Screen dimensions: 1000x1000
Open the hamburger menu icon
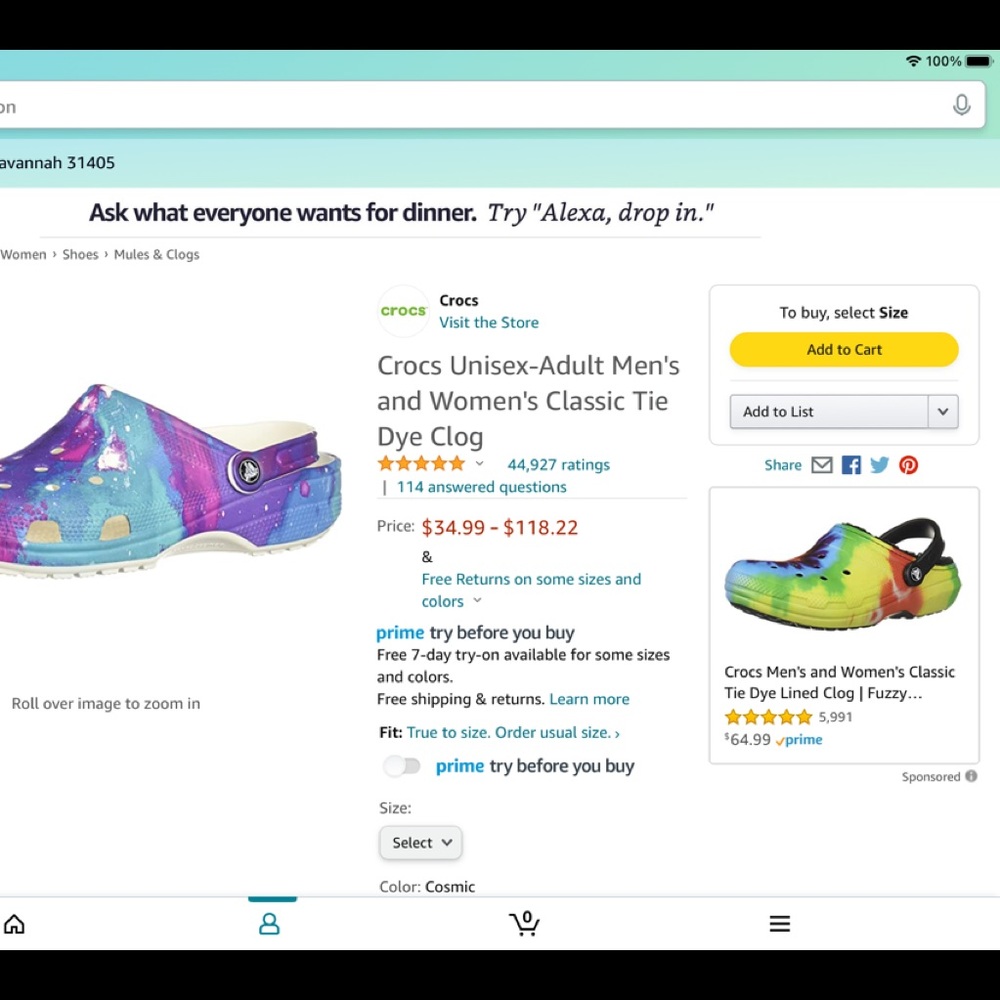780,924
